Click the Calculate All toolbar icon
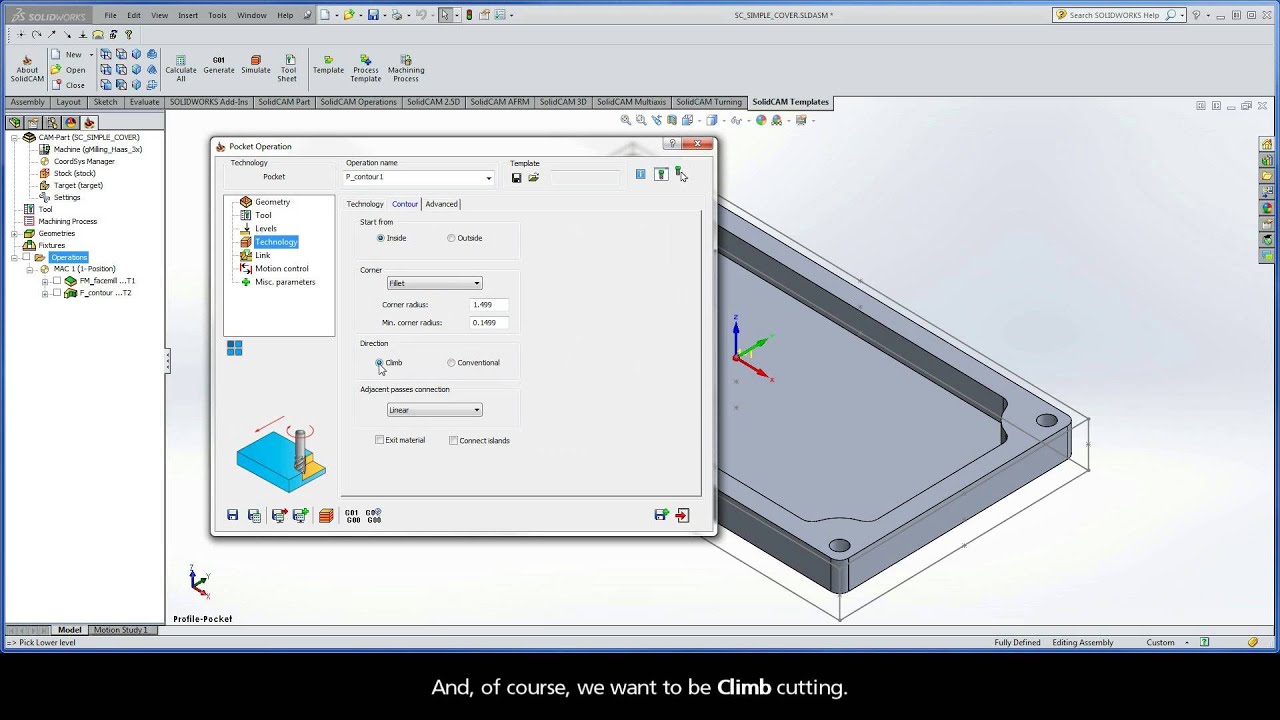Viewport: 1280px width, 720px height. tap(181, 68)
